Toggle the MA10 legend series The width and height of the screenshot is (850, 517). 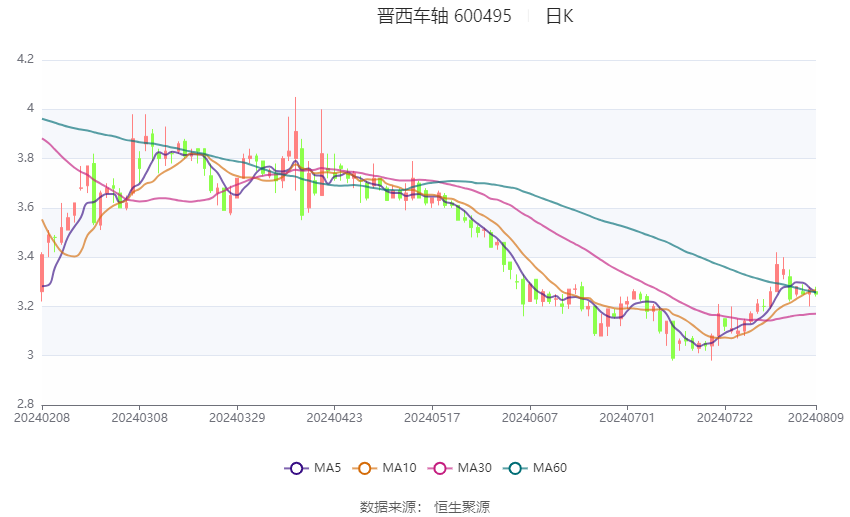[384, 468]
